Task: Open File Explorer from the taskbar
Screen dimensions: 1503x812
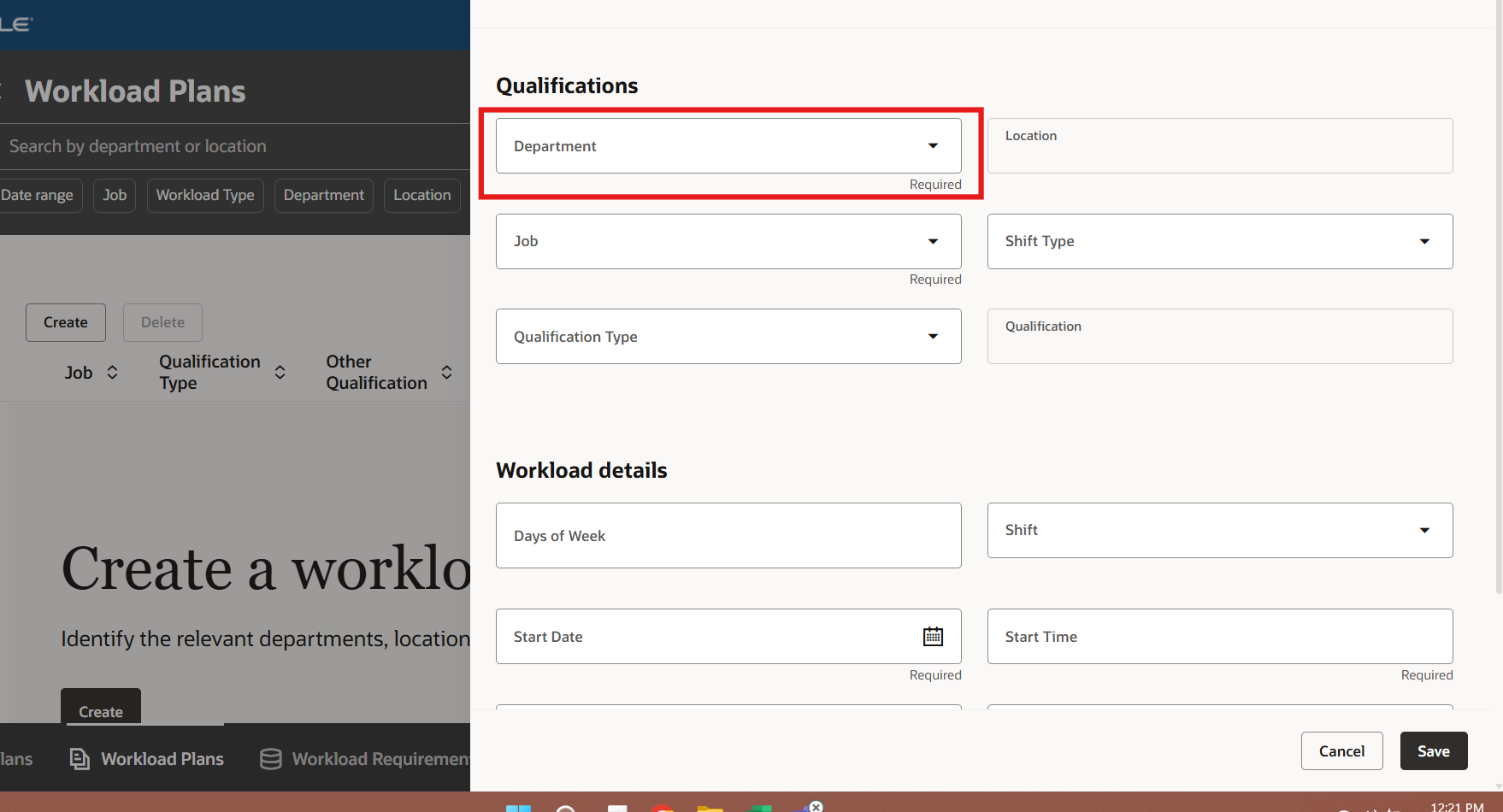Action: [710, 807]
